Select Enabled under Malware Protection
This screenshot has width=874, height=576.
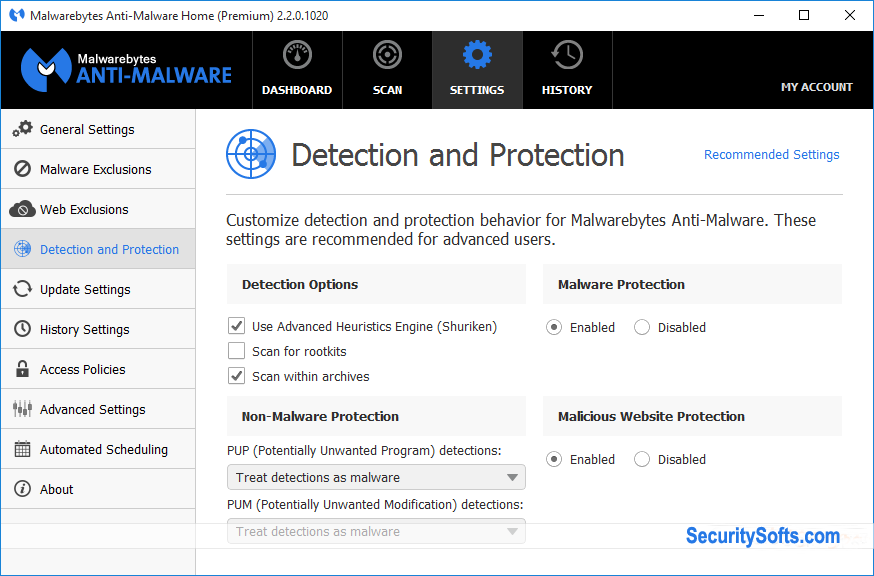[x=554, y=327]
